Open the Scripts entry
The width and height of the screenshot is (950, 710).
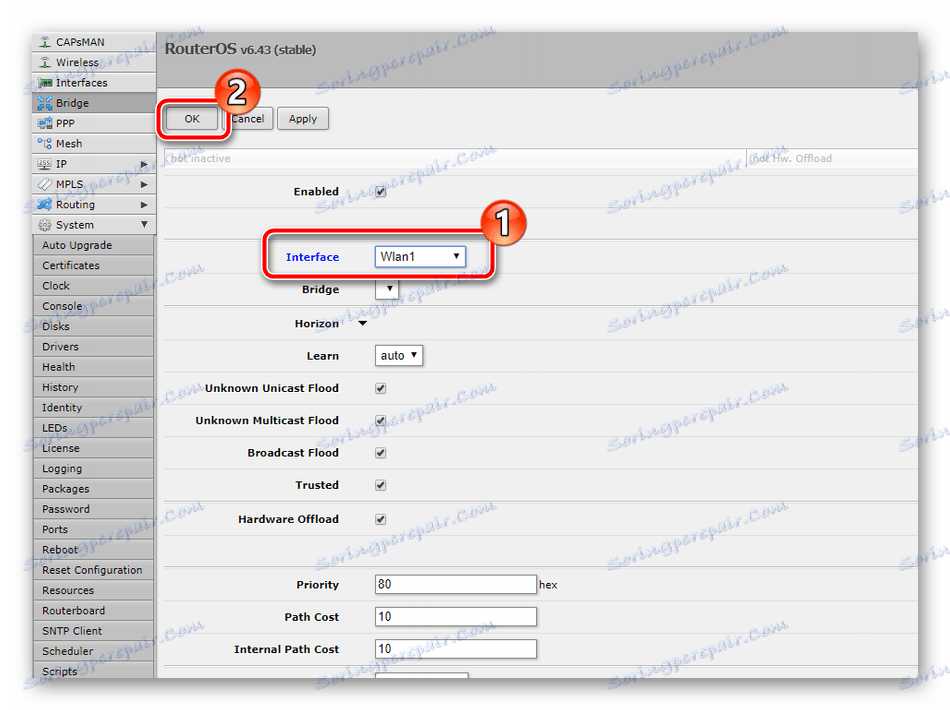(x=93, y=670)
